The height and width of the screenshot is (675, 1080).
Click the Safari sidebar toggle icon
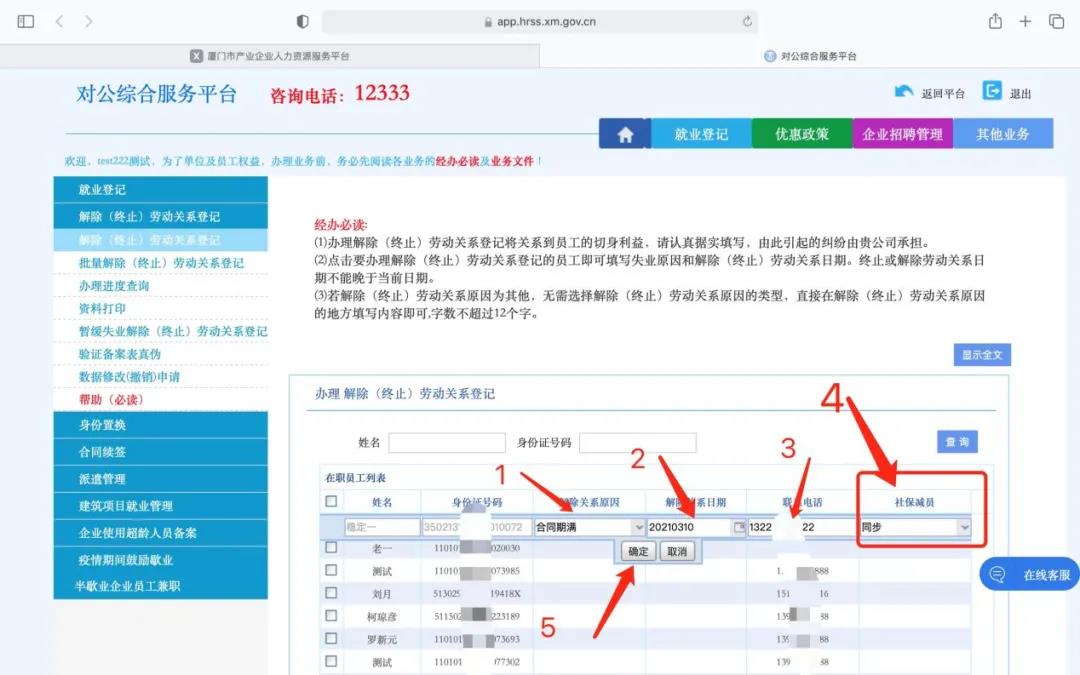pyautogui.click(x=26, y=21)
